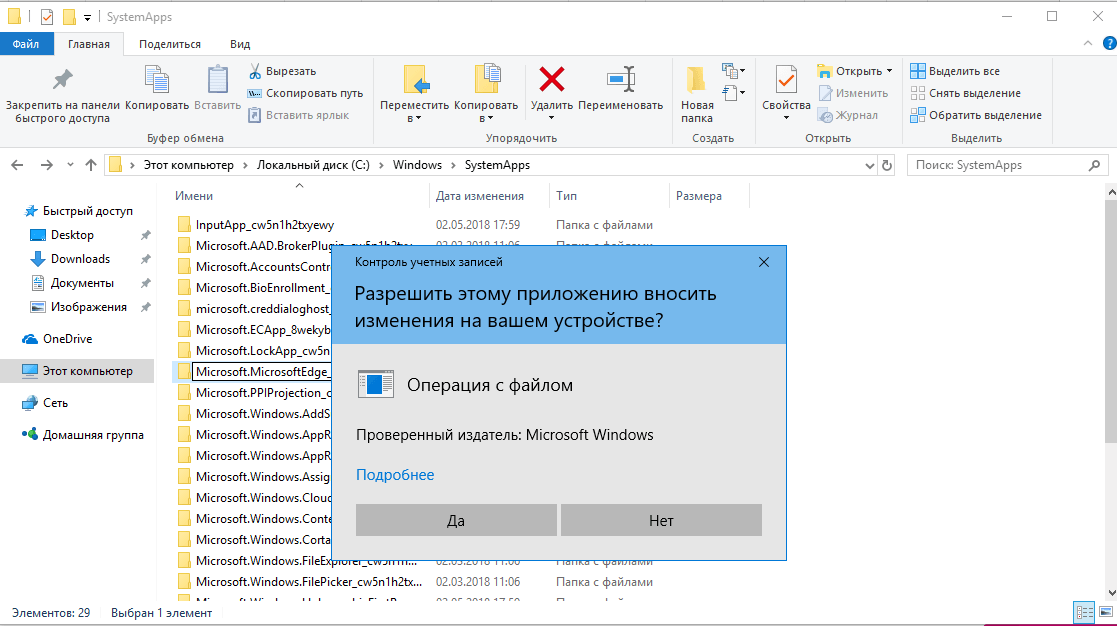Screen dimensions: 1117x626
Task: Open the Файл menu tab
Action: pyautogui.click(x=26, y=44)
